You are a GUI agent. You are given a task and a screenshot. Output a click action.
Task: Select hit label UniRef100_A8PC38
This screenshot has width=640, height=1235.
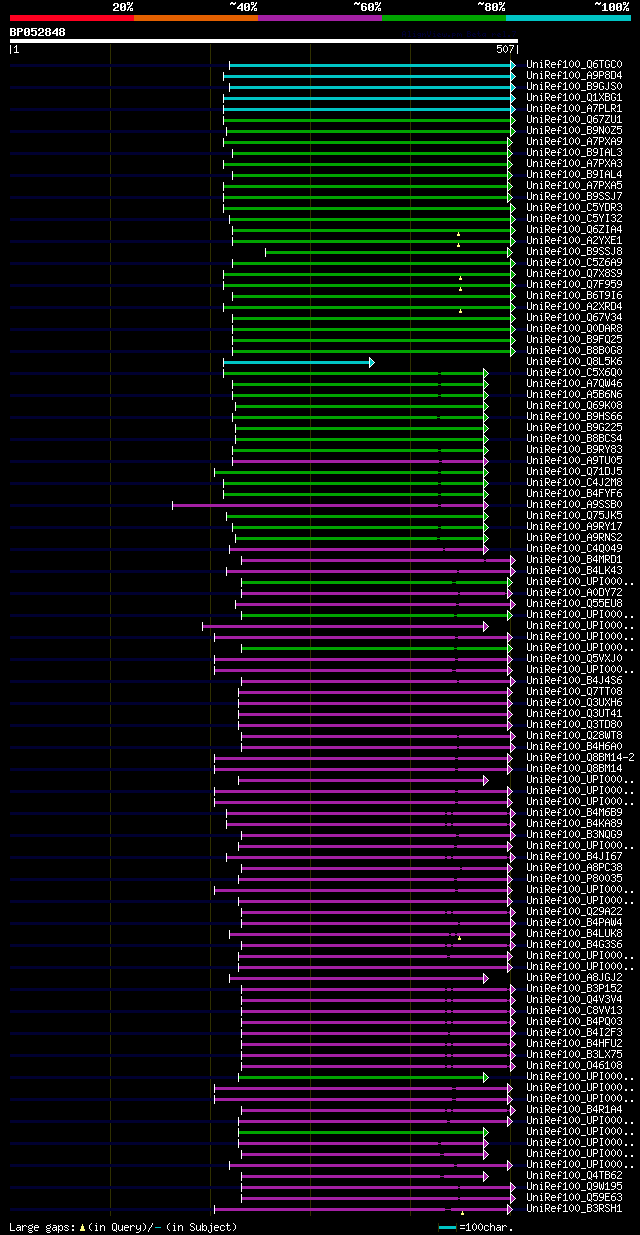click(x=574, y=867)
